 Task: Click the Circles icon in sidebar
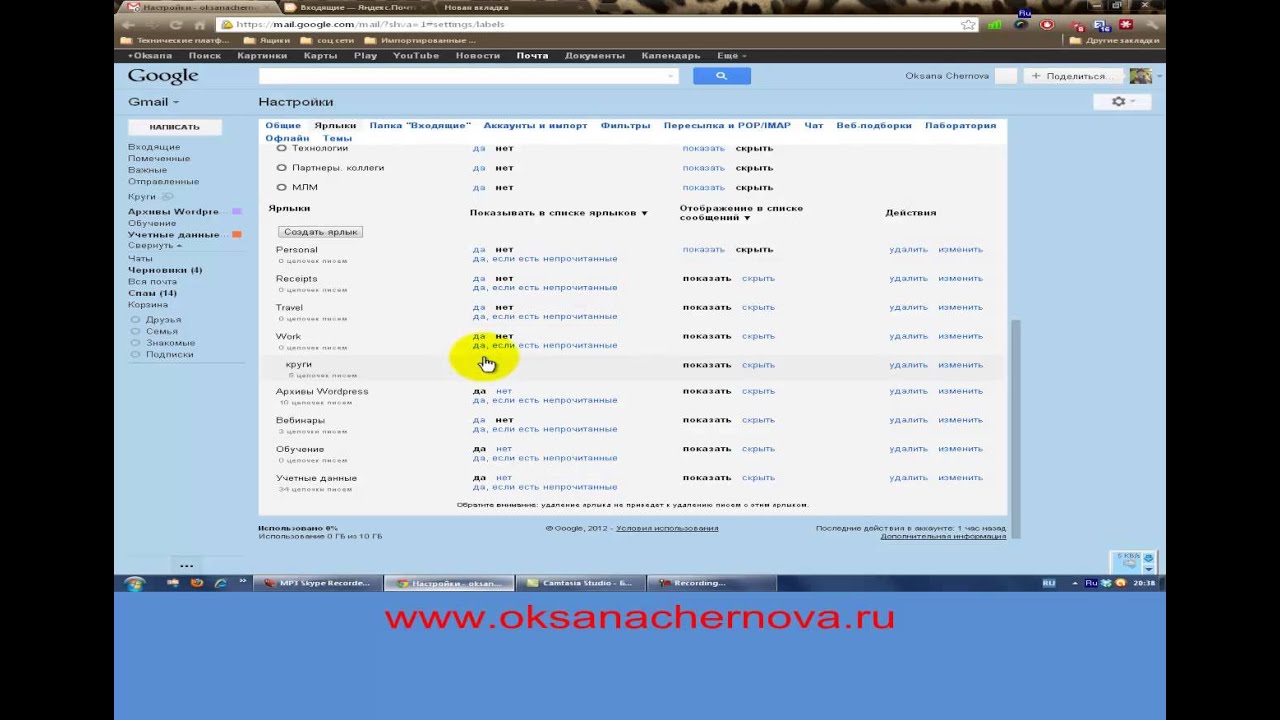click(x=166, y=197)
